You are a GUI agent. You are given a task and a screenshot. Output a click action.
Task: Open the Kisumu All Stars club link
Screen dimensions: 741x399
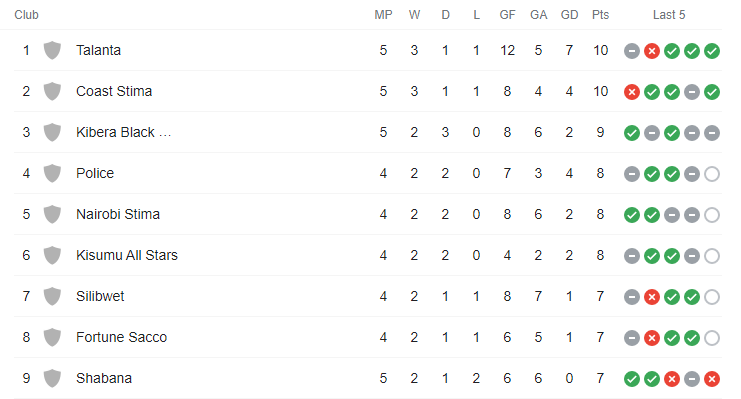coord(127,255)
